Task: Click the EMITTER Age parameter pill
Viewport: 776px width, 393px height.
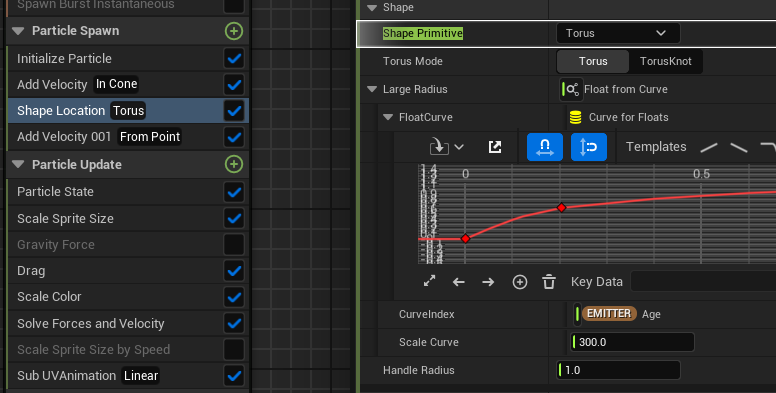Action: pyautogui.click(x=609, y=313)
